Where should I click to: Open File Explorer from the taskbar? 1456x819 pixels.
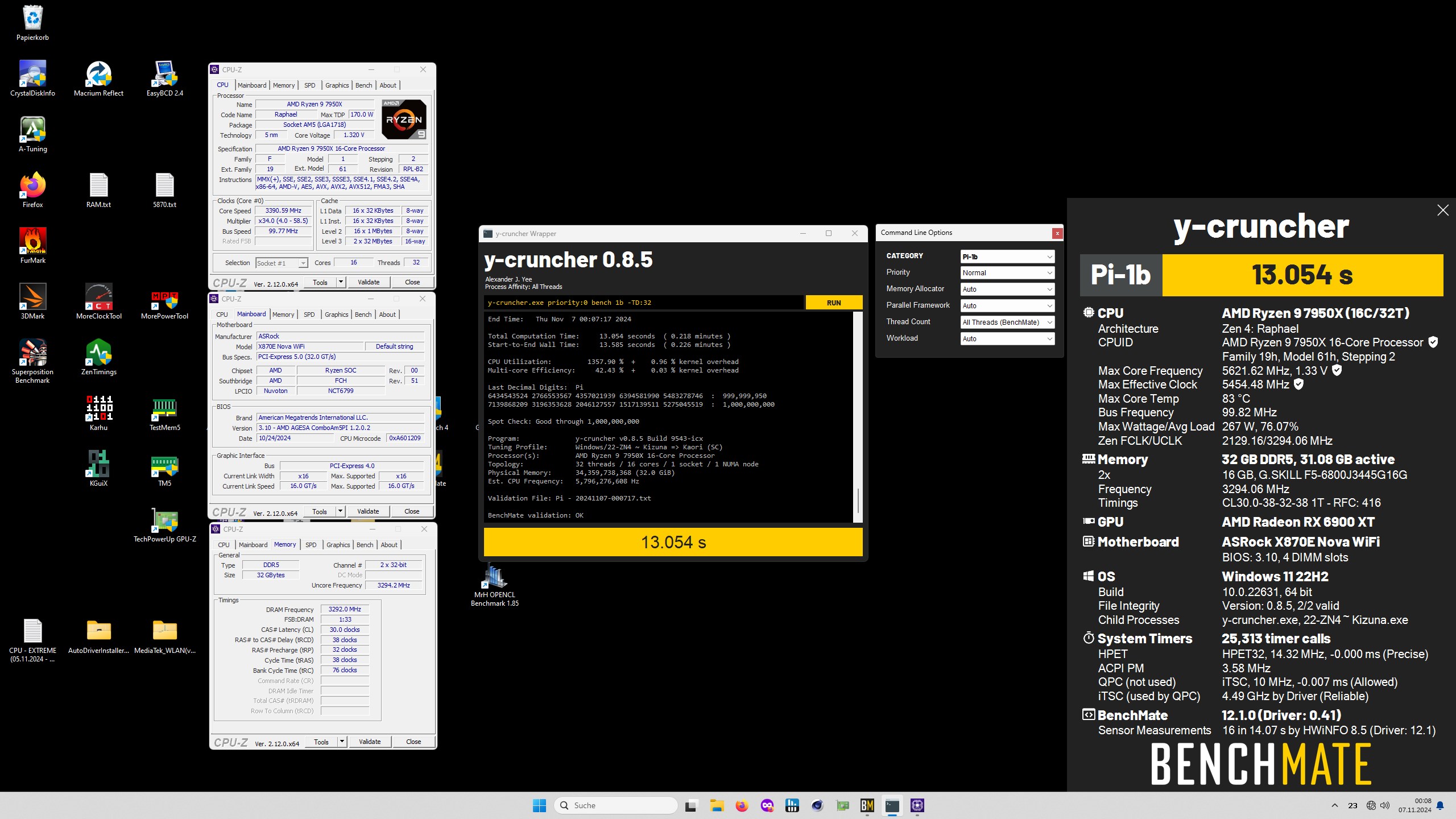tap(717, 805)
